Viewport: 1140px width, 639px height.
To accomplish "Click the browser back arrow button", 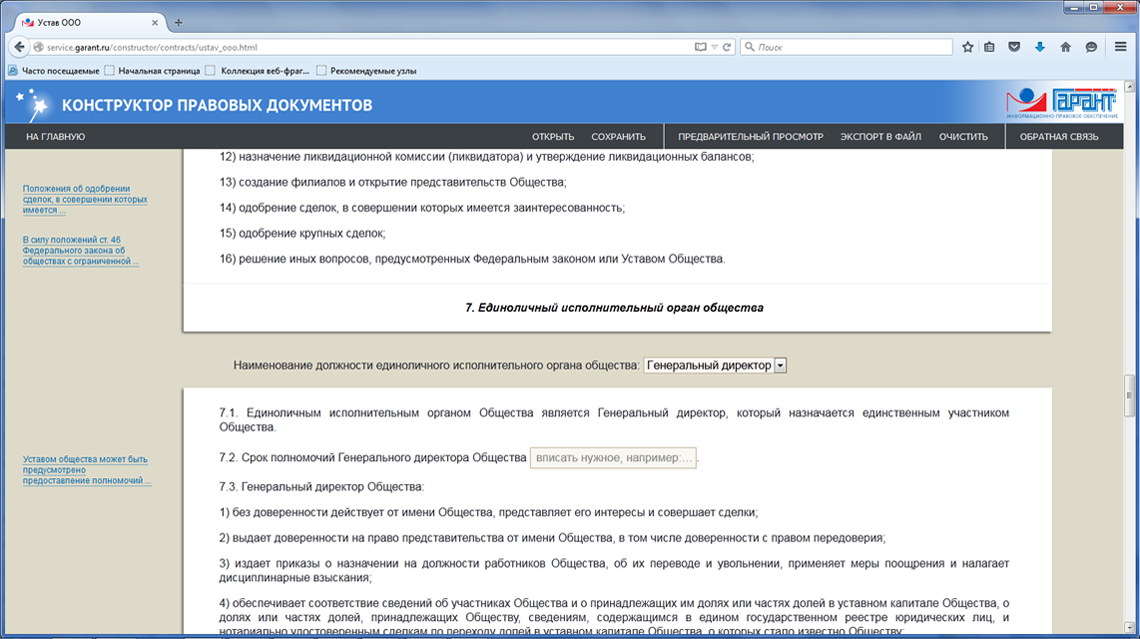I will (x=20, y=47).
